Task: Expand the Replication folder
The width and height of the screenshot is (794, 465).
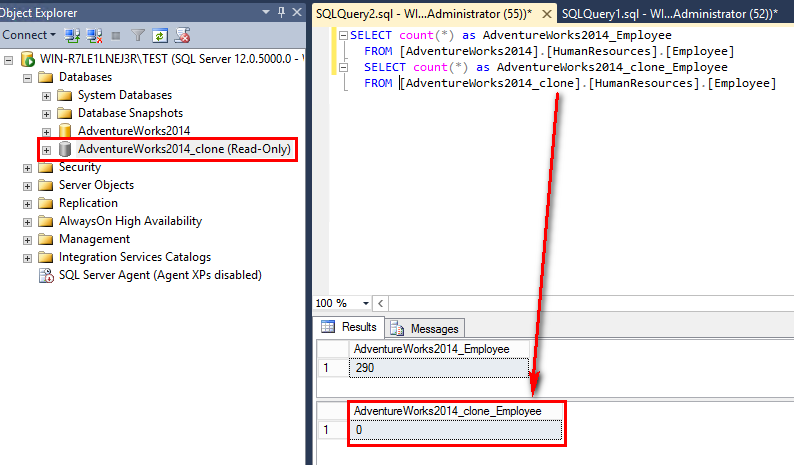Action: (x=27, y=204)
